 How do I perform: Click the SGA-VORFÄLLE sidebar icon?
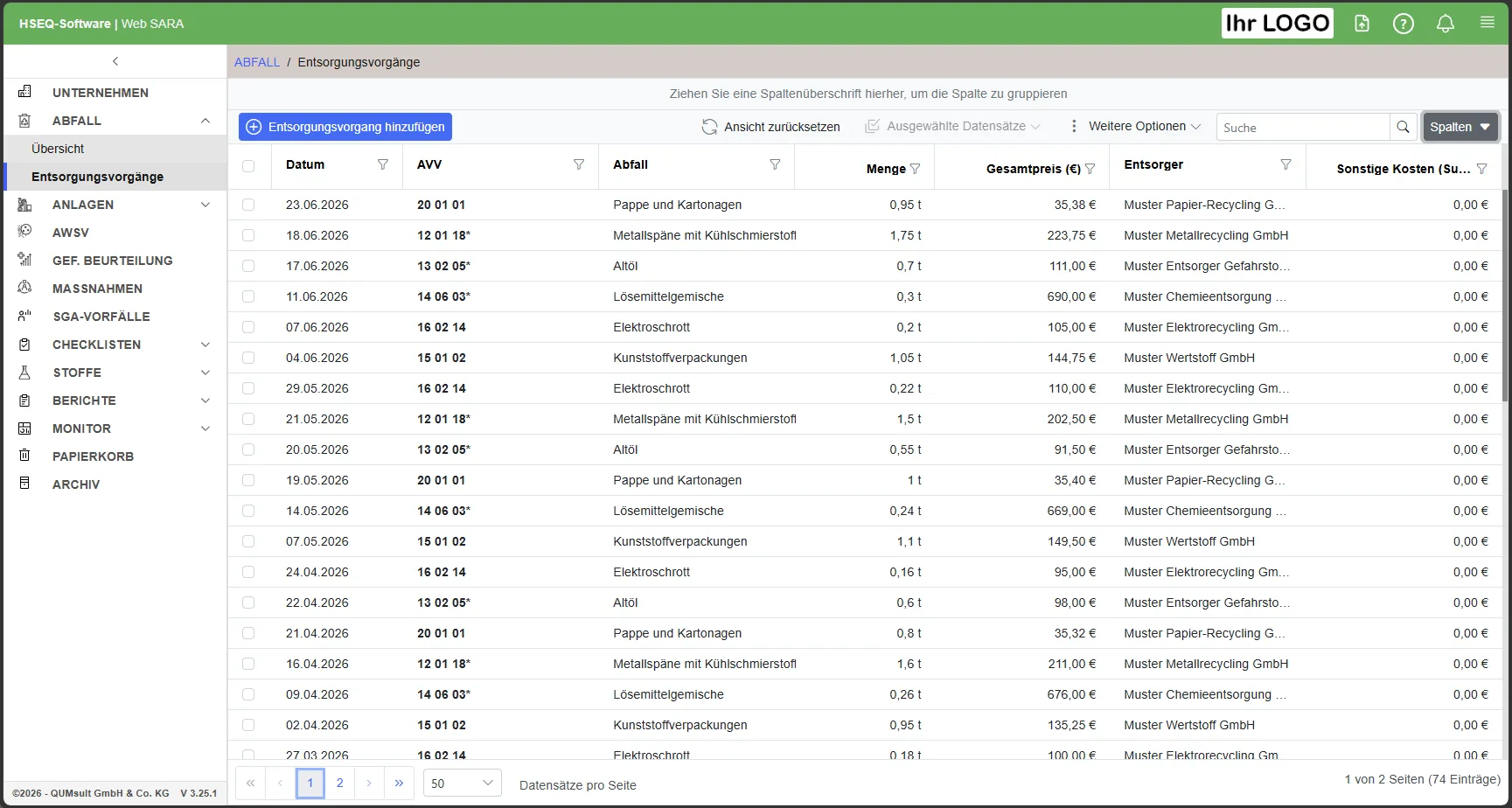24,316
